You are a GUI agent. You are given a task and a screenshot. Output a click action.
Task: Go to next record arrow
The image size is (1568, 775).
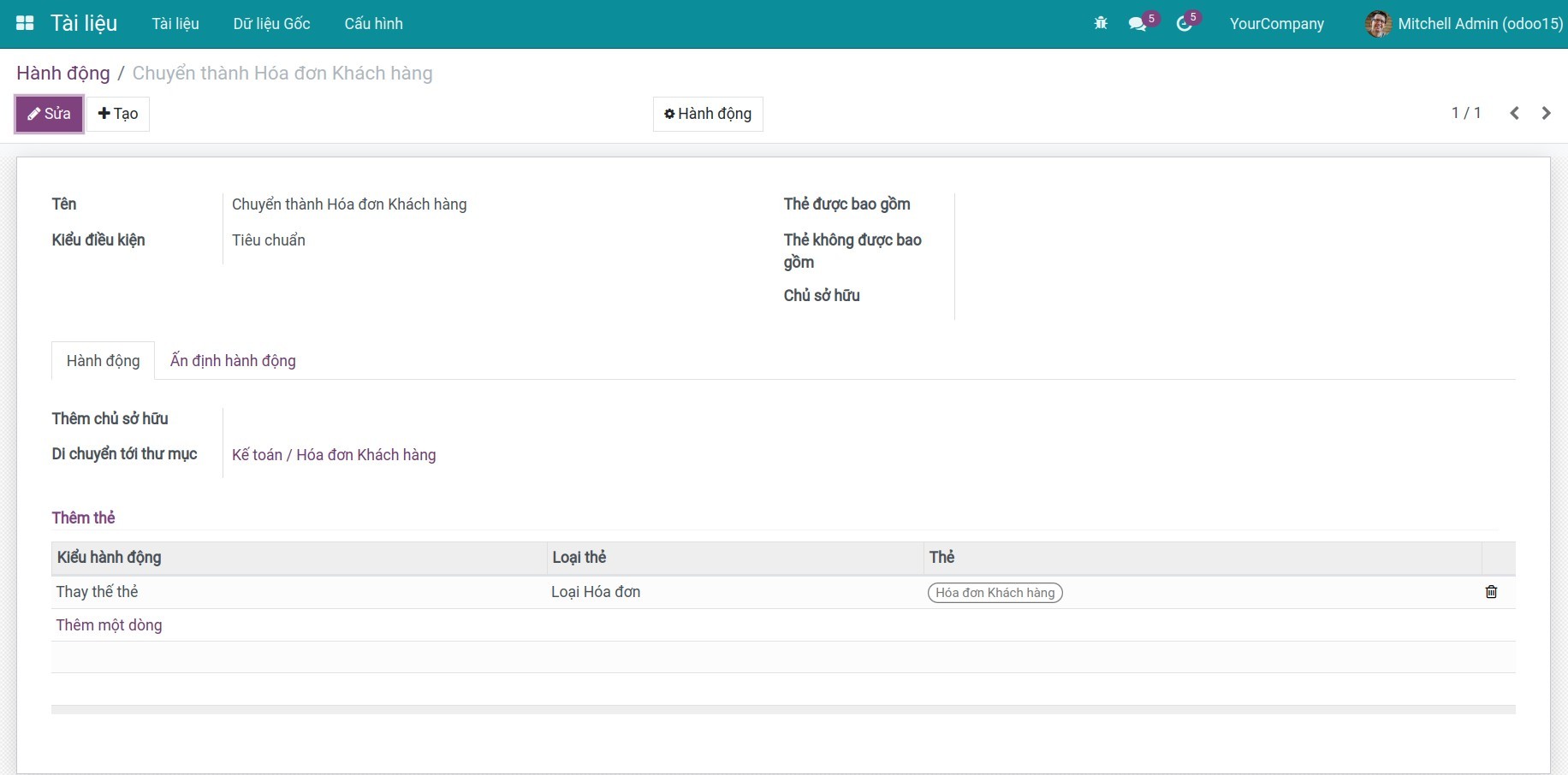click(1546, 113)
